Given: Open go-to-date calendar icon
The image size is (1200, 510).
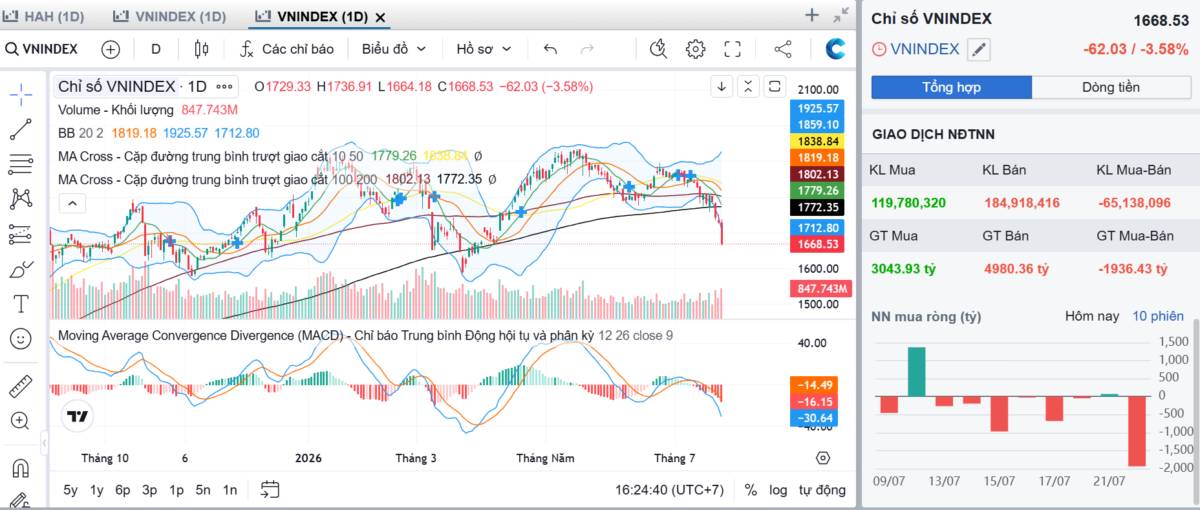Looking at the screenshot, I should [270, 489].
